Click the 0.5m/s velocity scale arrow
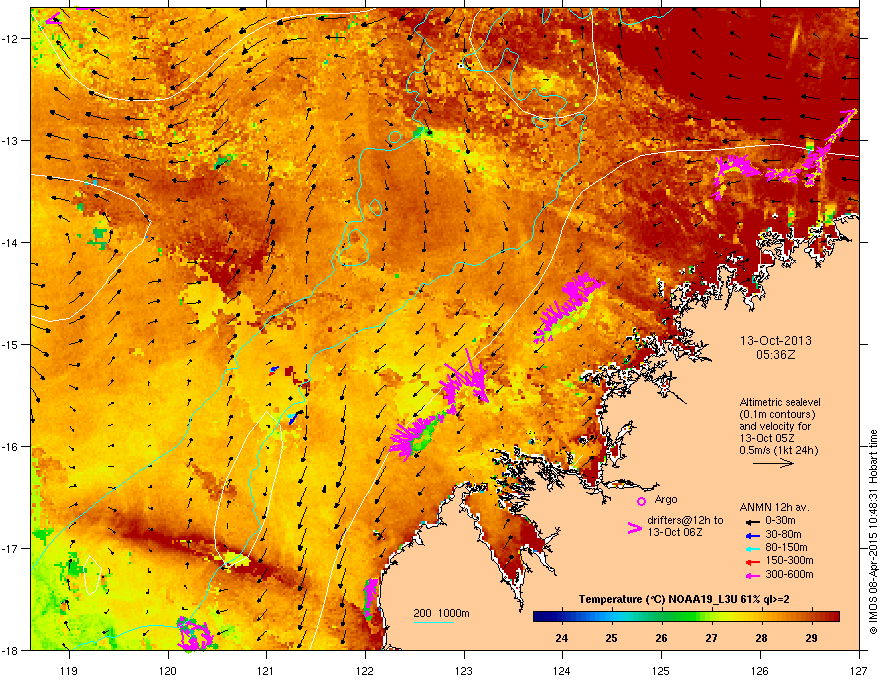The image size is (880, 680). tap(773, 463)
